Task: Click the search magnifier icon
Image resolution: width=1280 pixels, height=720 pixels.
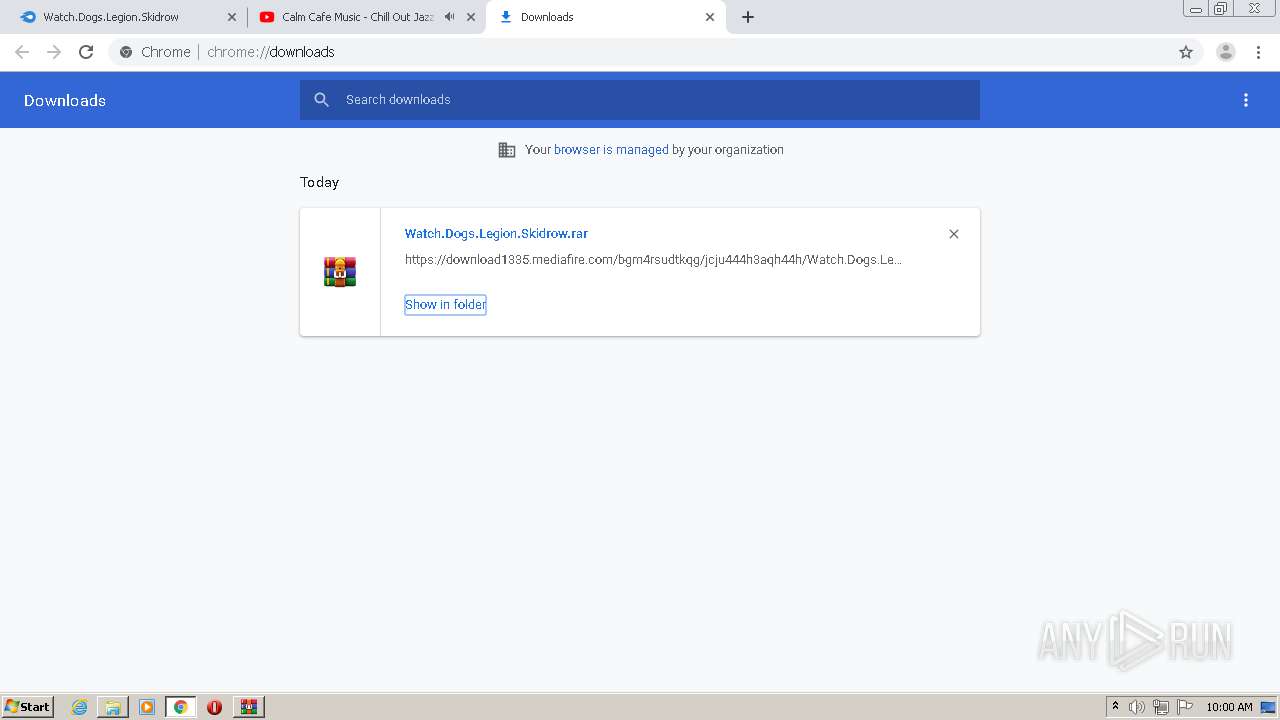Action: click(321, 100)
